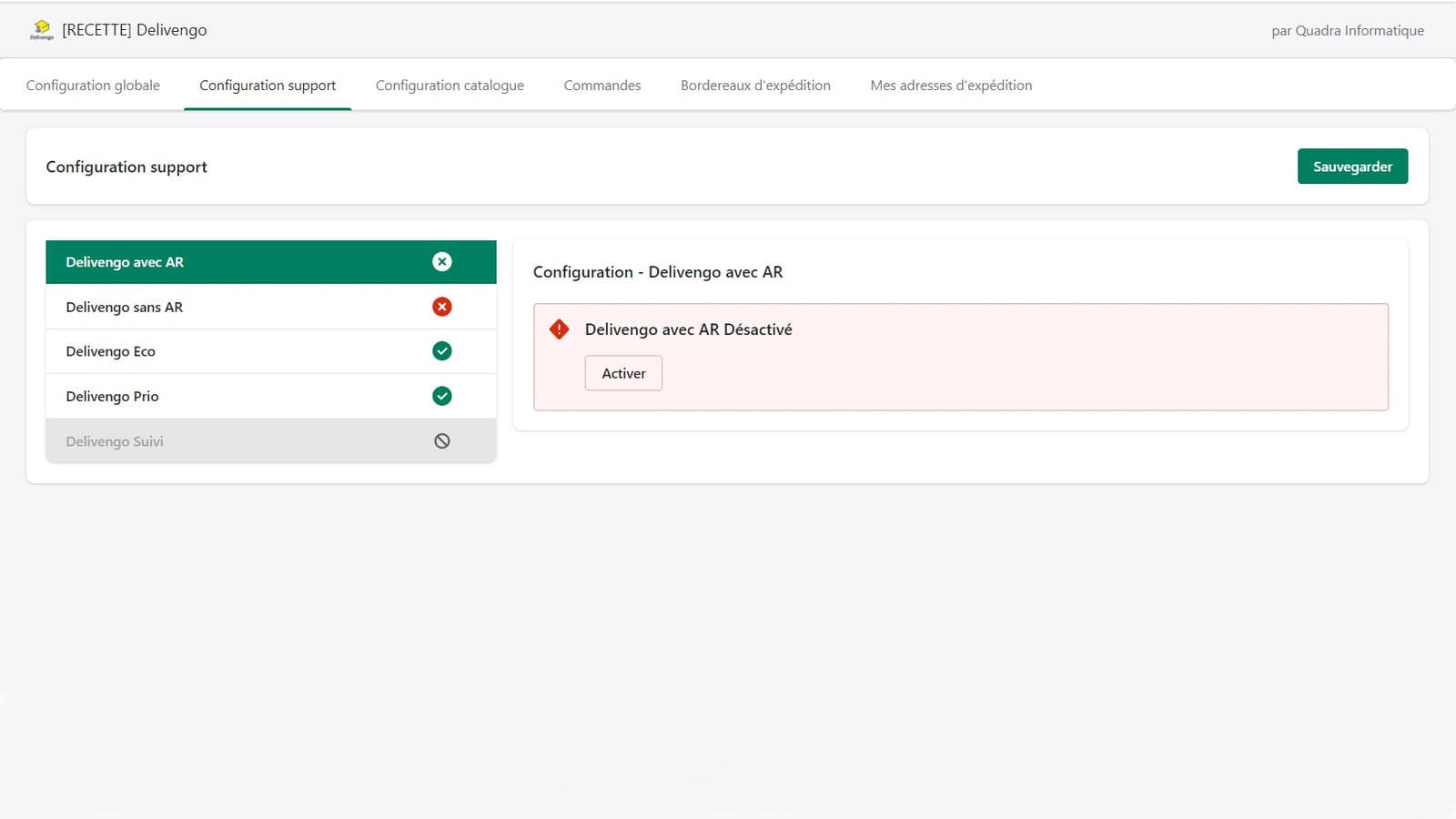Click the red X icon next to Delivengo sans AR
Viewport: 1456px width, 819px height.
coord(442,307)
